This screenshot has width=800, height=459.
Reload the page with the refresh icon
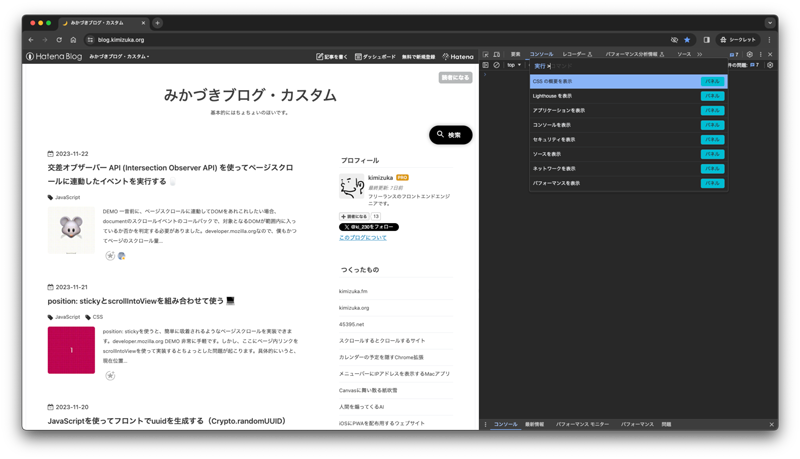pyautogui.click(x=59, y=40)
